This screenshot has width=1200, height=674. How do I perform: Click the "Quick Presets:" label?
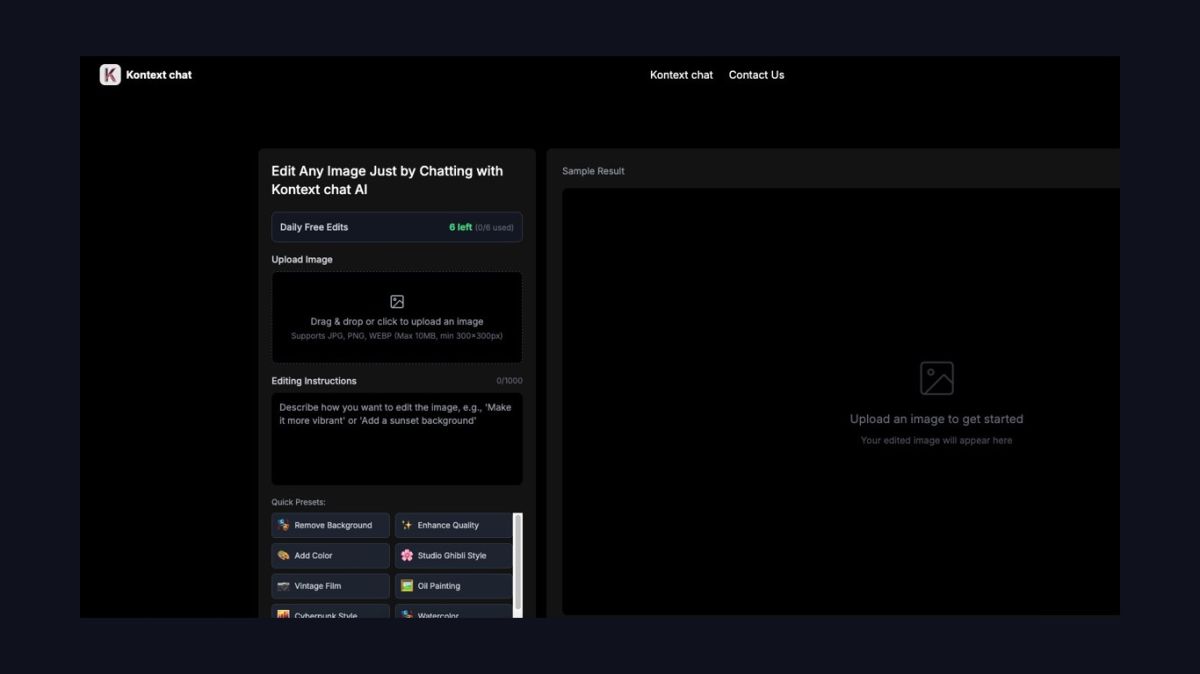299,502
